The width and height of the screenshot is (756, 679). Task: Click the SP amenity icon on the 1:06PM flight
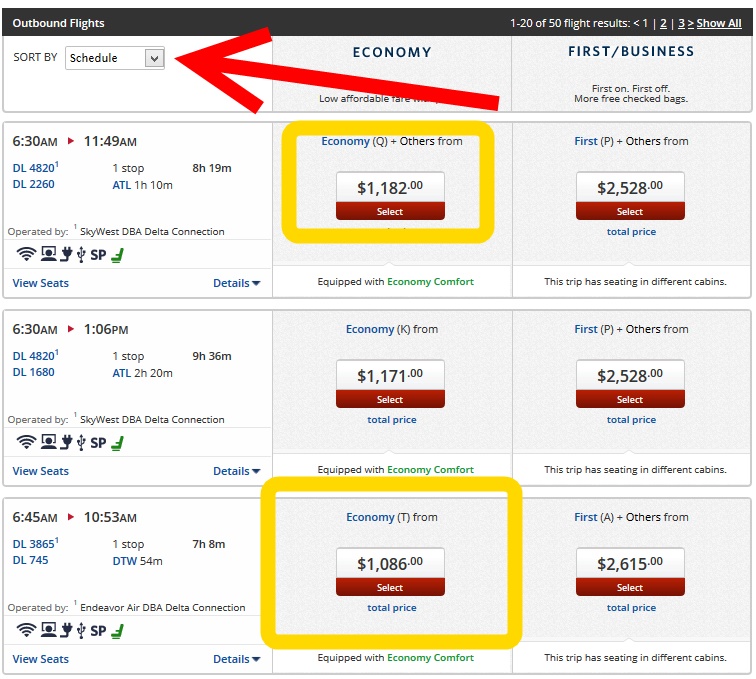tap(98, 443)
